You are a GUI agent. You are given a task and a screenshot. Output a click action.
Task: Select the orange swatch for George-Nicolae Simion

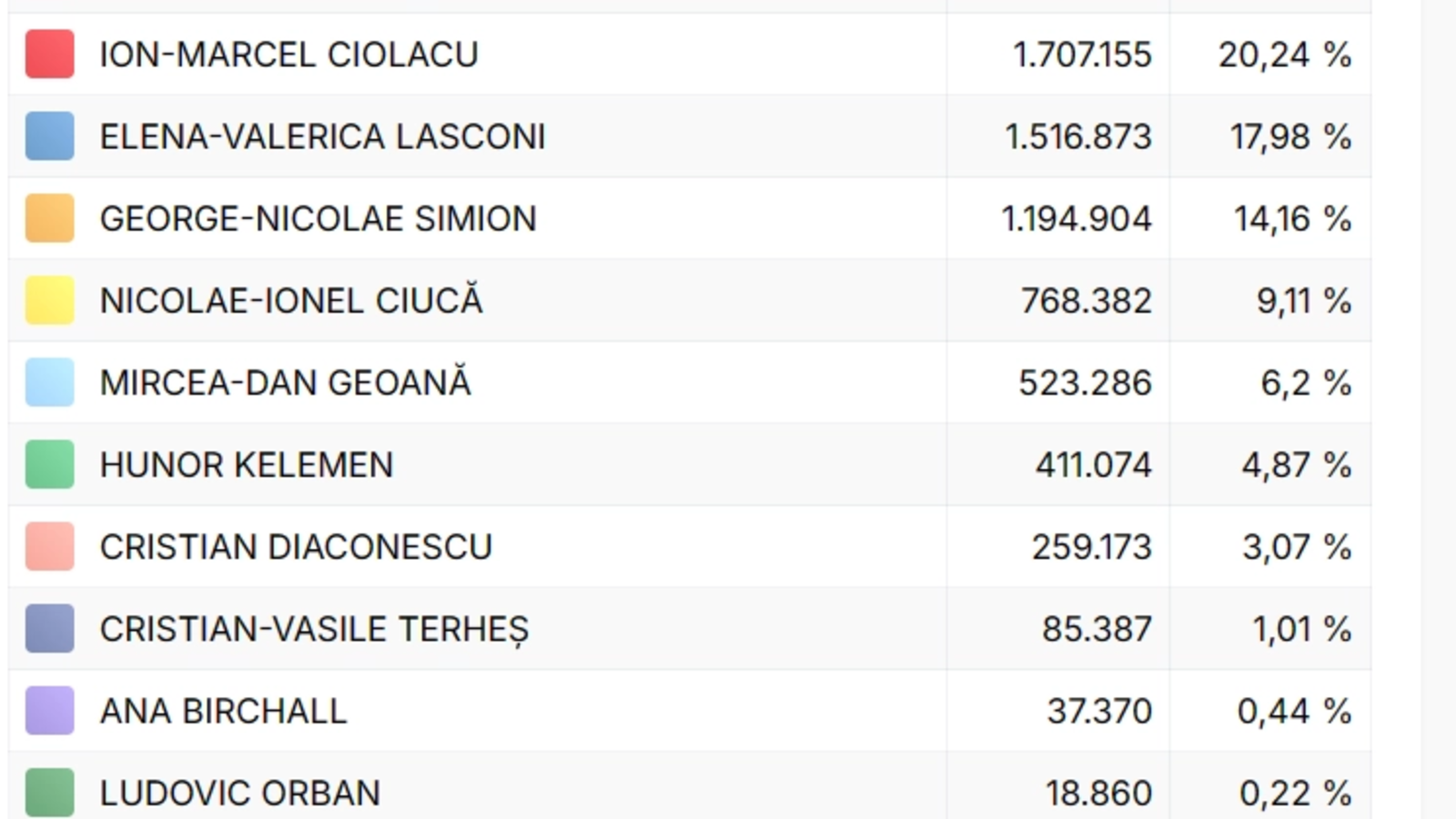click(x=50, y=218)
